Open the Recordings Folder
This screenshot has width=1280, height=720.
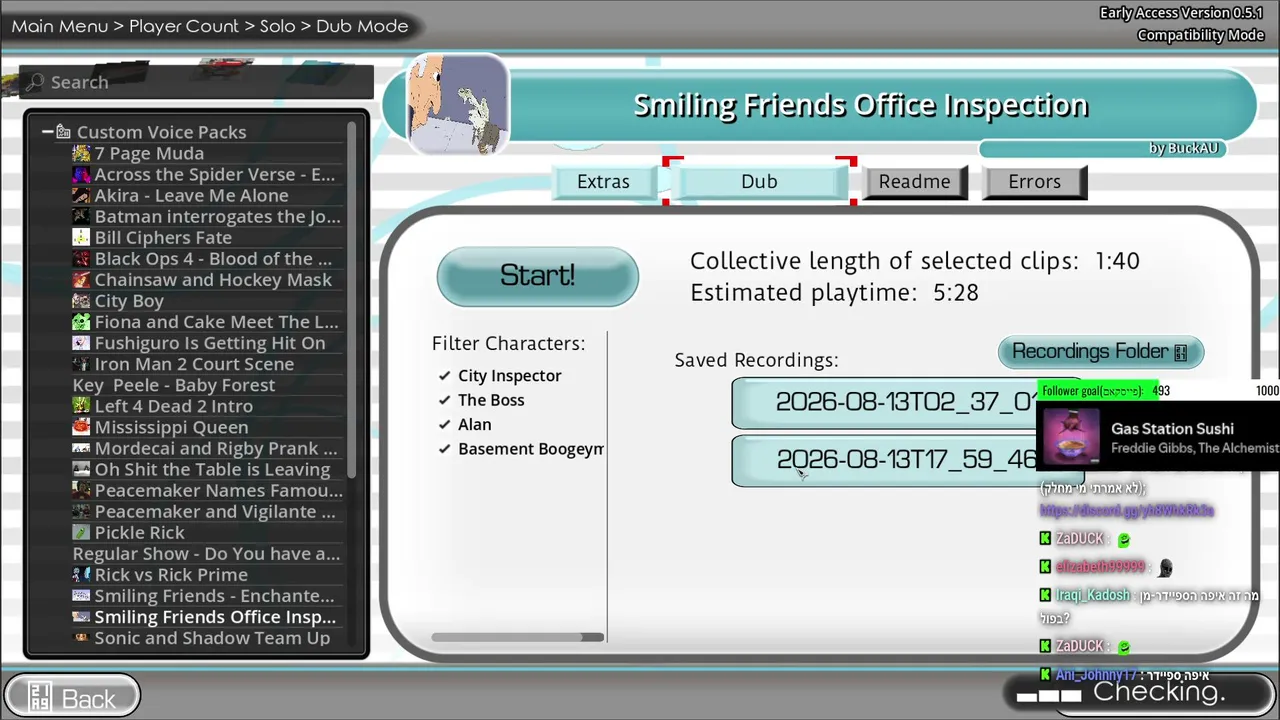click(1101, 352)
